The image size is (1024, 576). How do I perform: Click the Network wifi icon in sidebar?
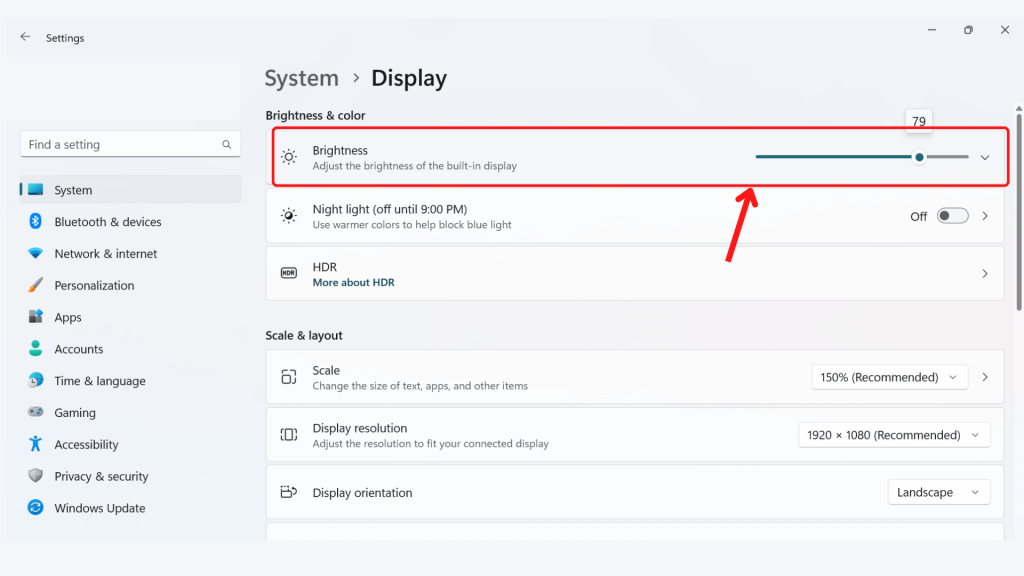pyautogui.click(x=35, y=253)
